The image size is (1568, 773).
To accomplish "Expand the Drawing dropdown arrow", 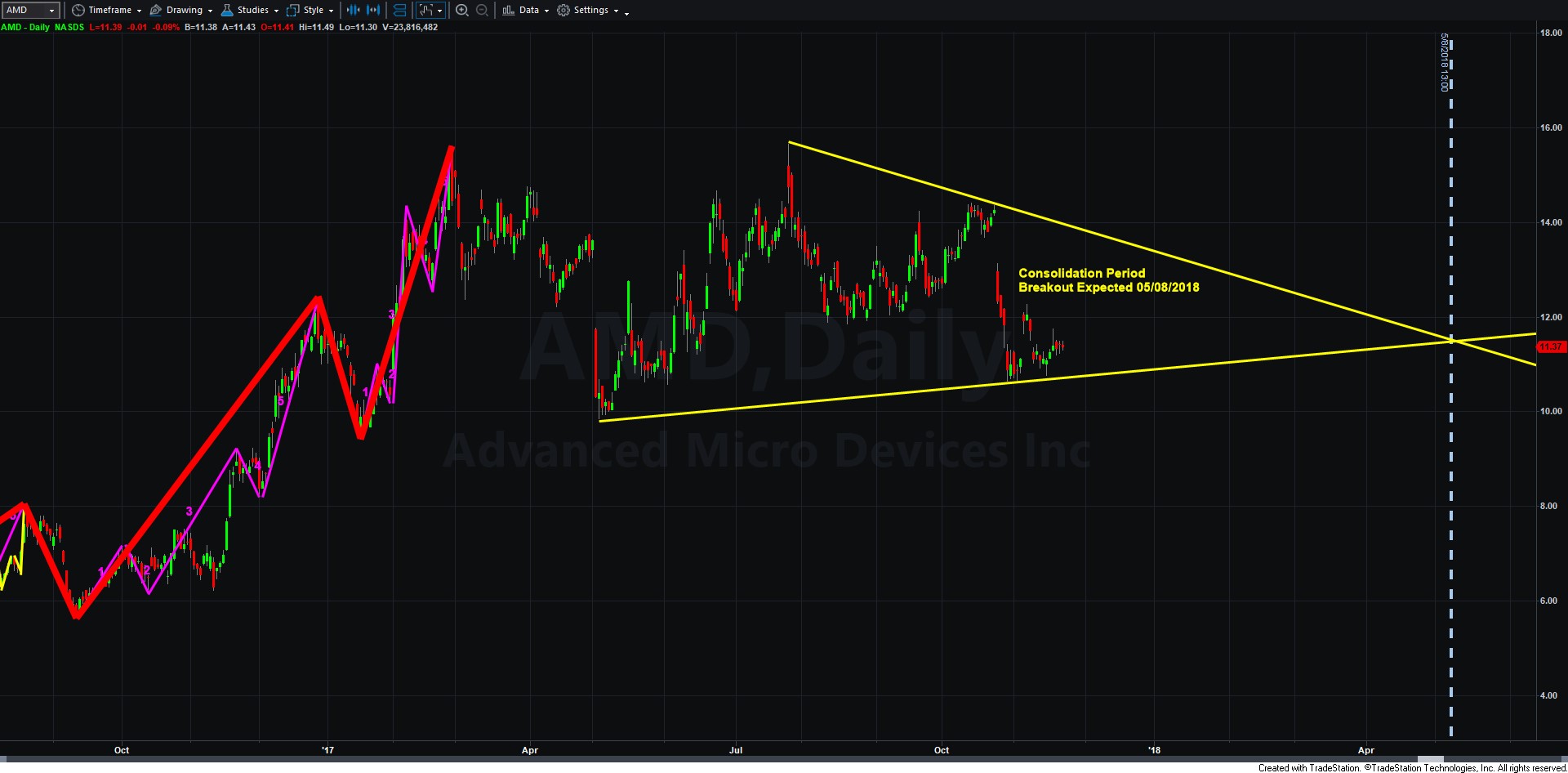I will coord(210,11).
